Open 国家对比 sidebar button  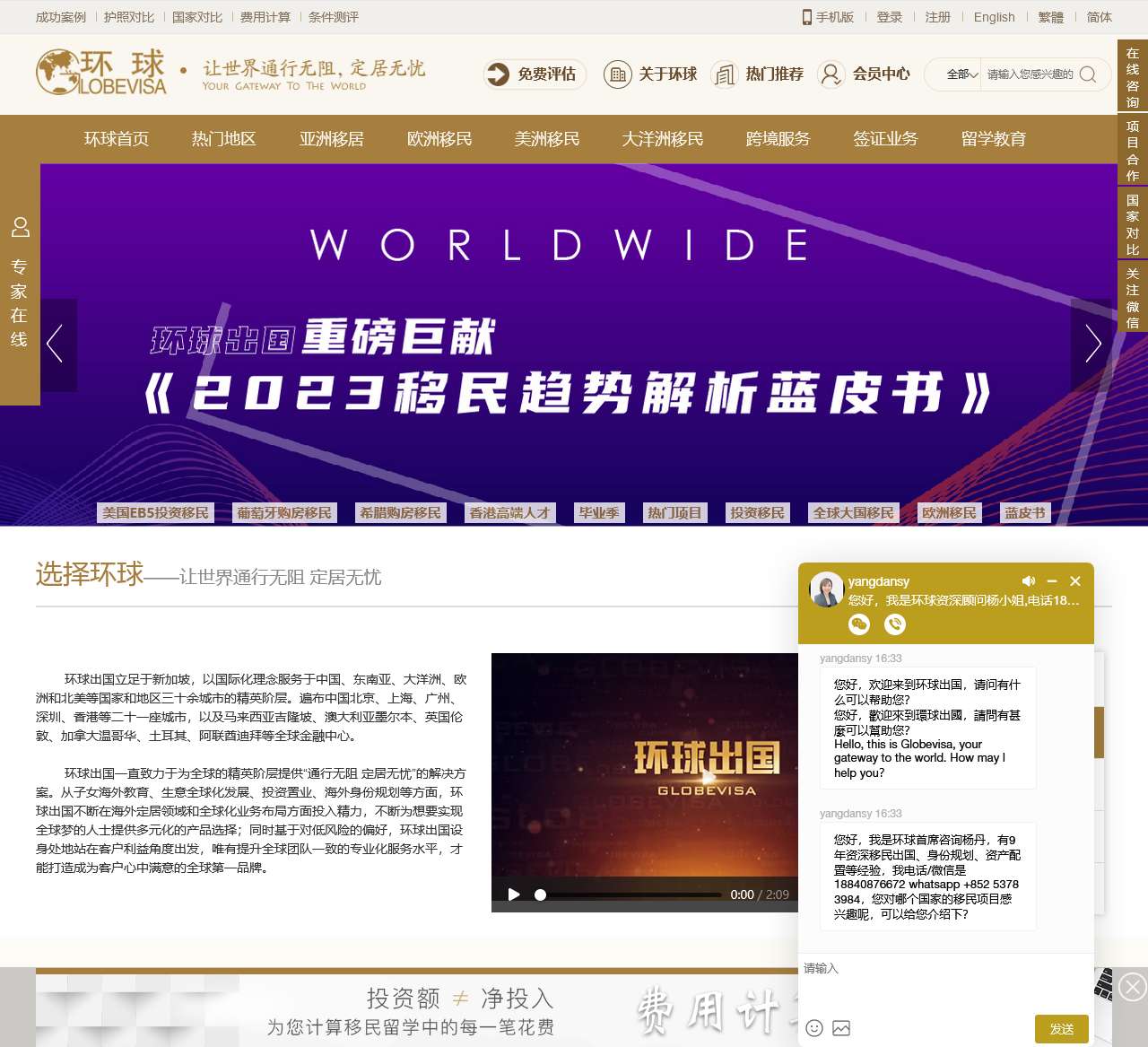coord(1133,224)
